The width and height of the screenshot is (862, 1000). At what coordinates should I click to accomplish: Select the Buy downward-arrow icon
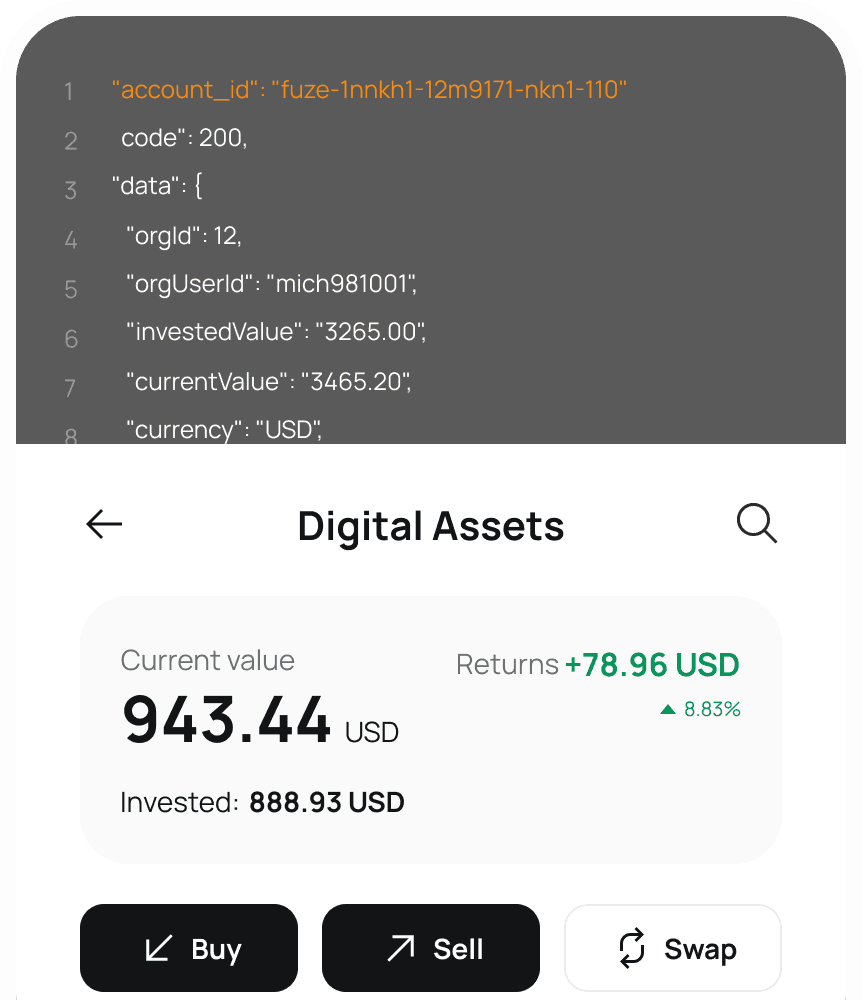pyautogui.click(x=157, y=948)
